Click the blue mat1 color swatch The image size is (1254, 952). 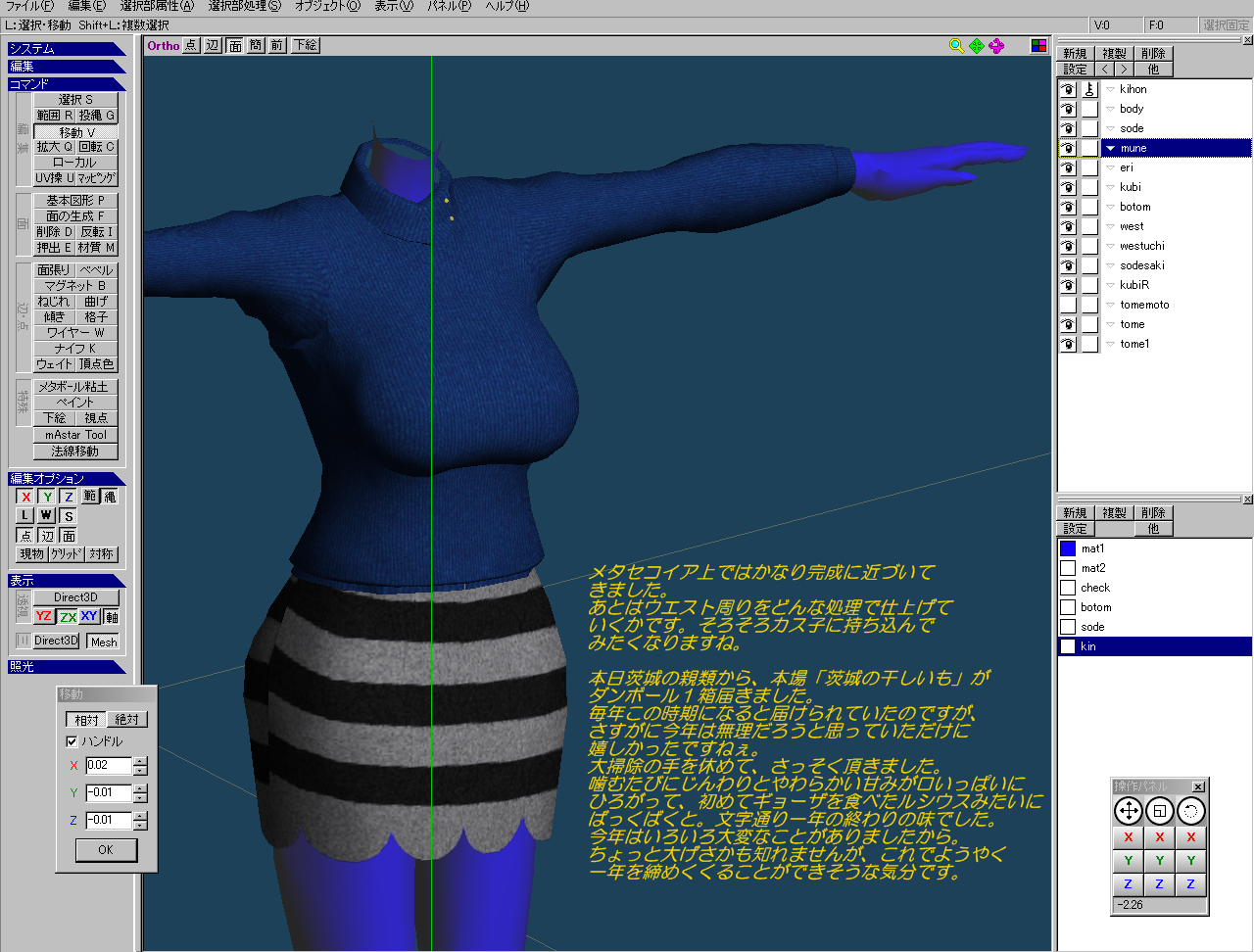coord(1068,548)
